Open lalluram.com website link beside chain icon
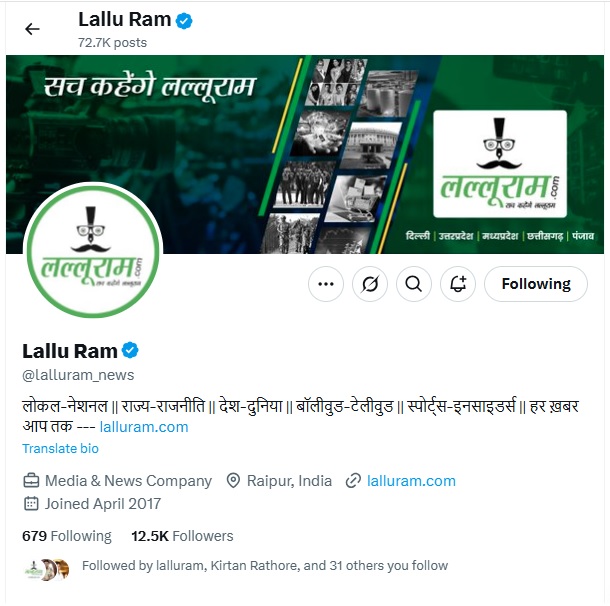Image resolution: width=610 pixels, height=606 pixels. (x=411, y=481)
